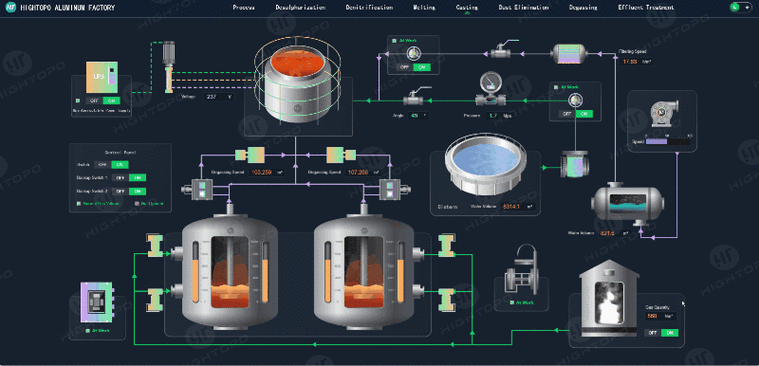Turn Gas Quantity burner ON
This screenshot has width=759, height=366.
(x=670, y=333)
